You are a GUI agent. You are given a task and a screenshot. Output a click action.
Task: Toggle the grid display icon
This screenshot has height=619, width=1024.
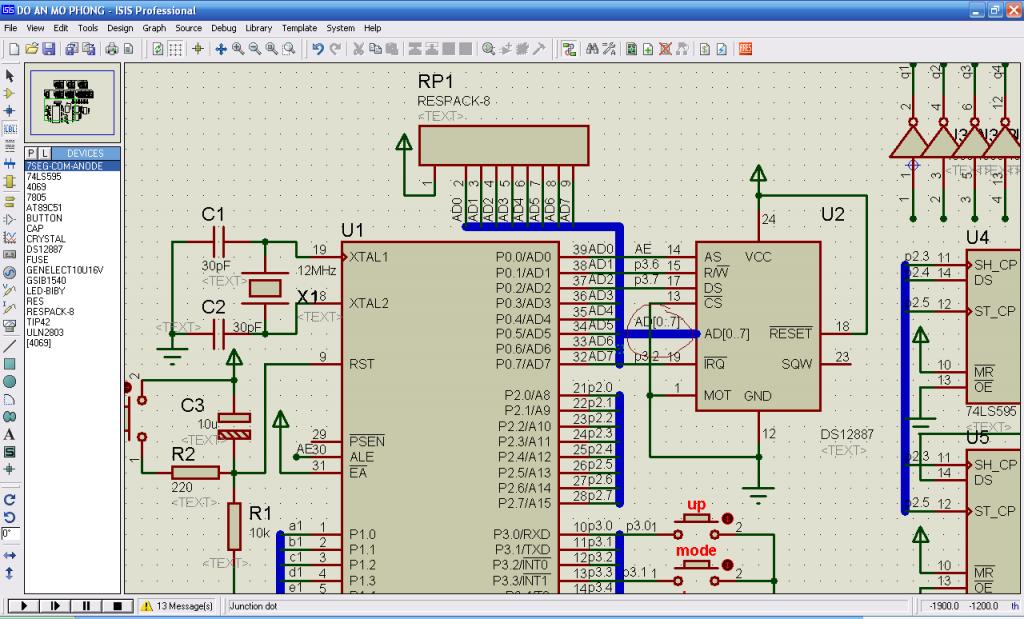pos(175,48)
